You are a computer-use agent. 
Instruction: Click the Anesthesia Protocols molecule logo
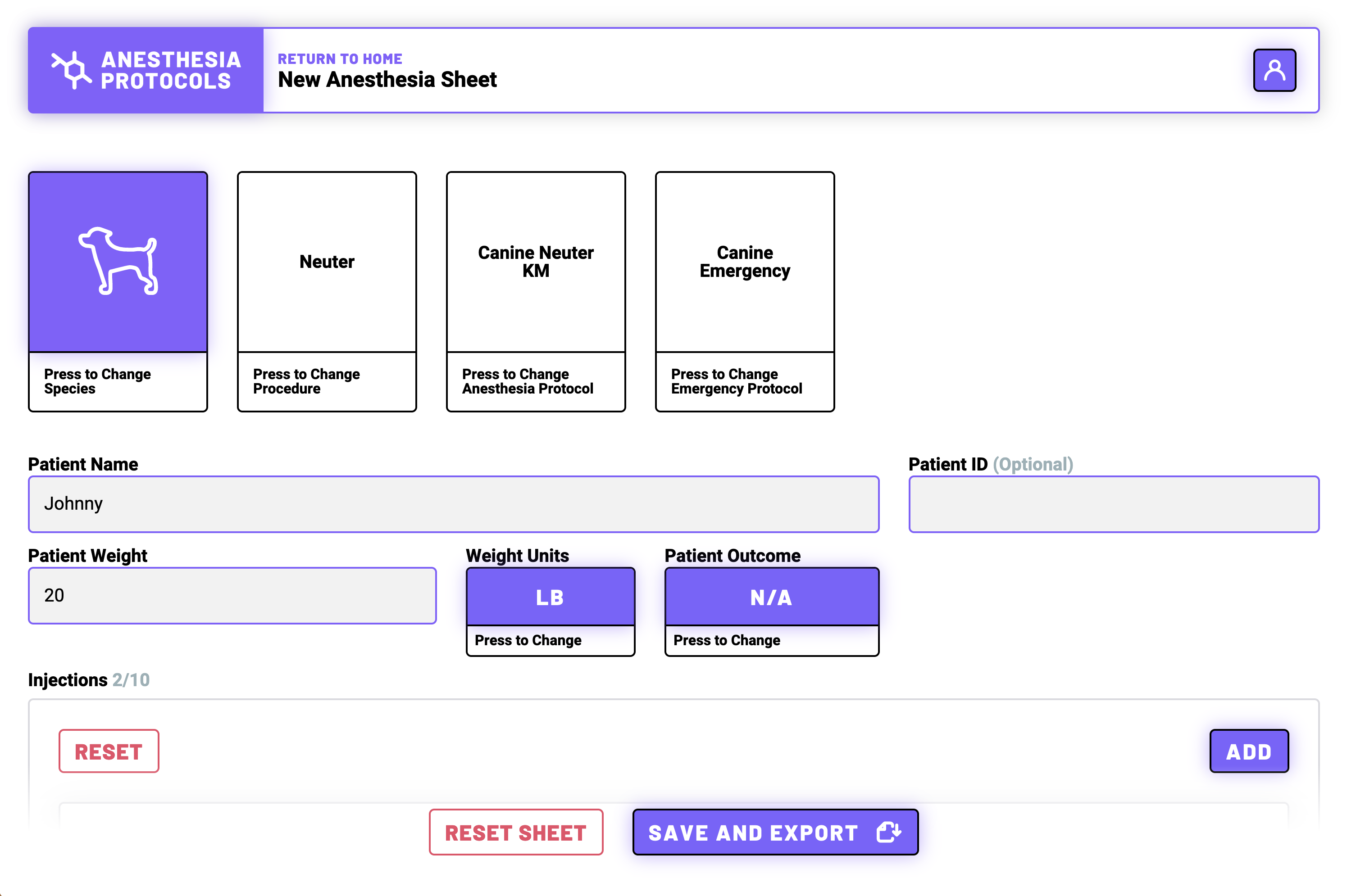(x=72, y=70)
